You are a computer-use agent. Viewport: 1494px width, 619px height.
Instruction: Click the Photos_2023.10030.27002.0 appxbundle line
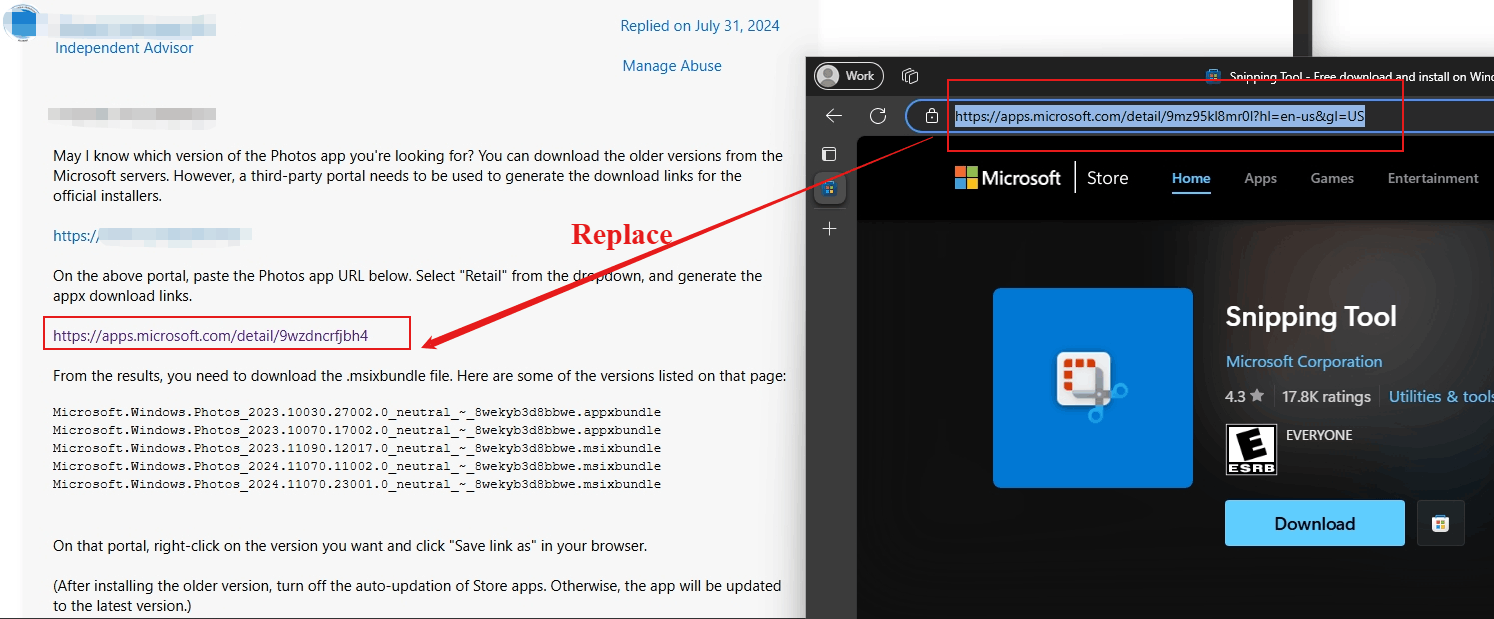tap(357, 412)
